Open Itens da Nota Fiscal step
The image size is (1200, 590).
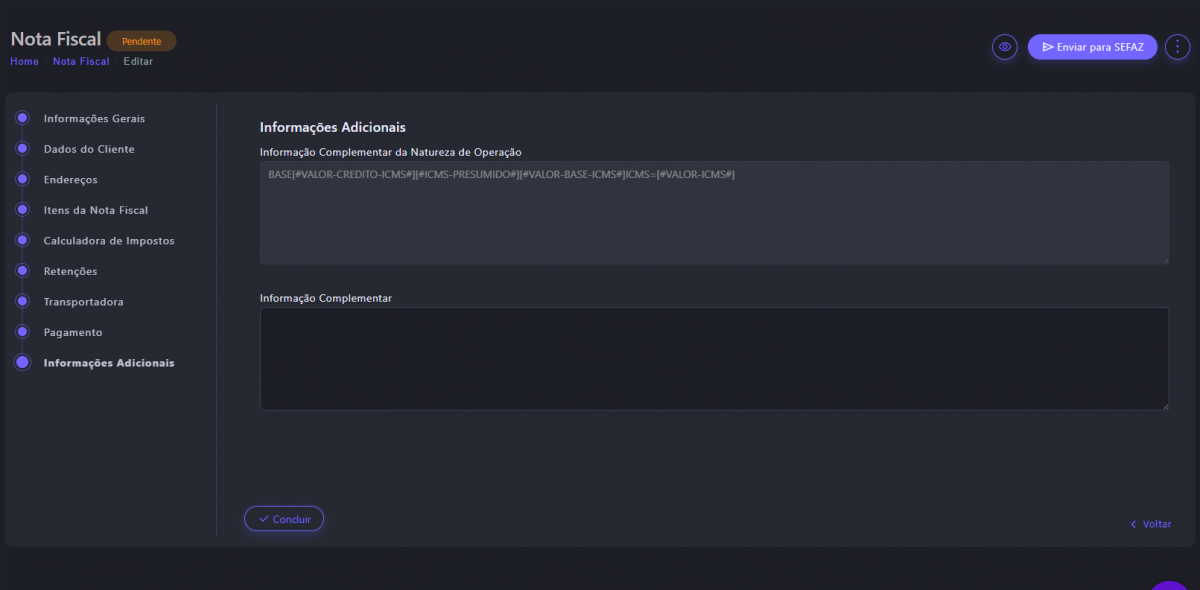pyautogui.click(x=95, y=210)
